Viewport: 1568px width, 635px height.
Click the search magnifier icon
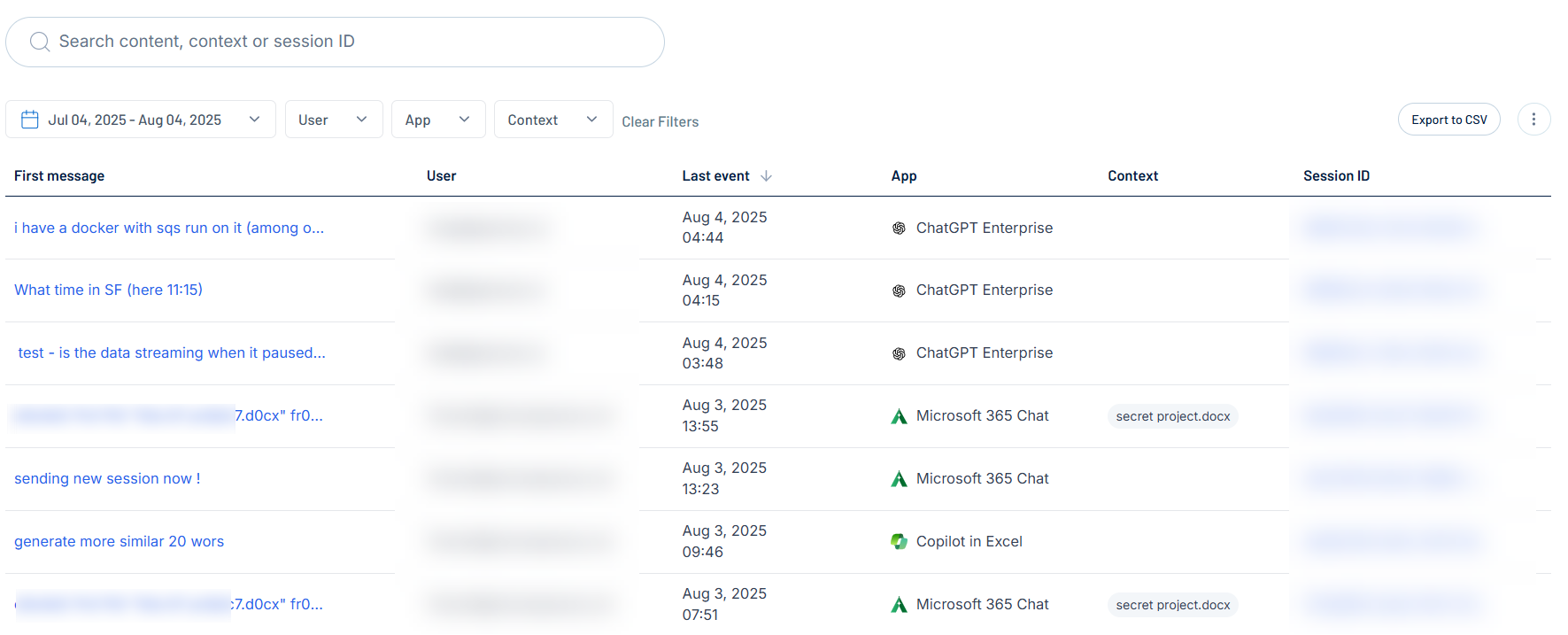click(x=39, y=42)
